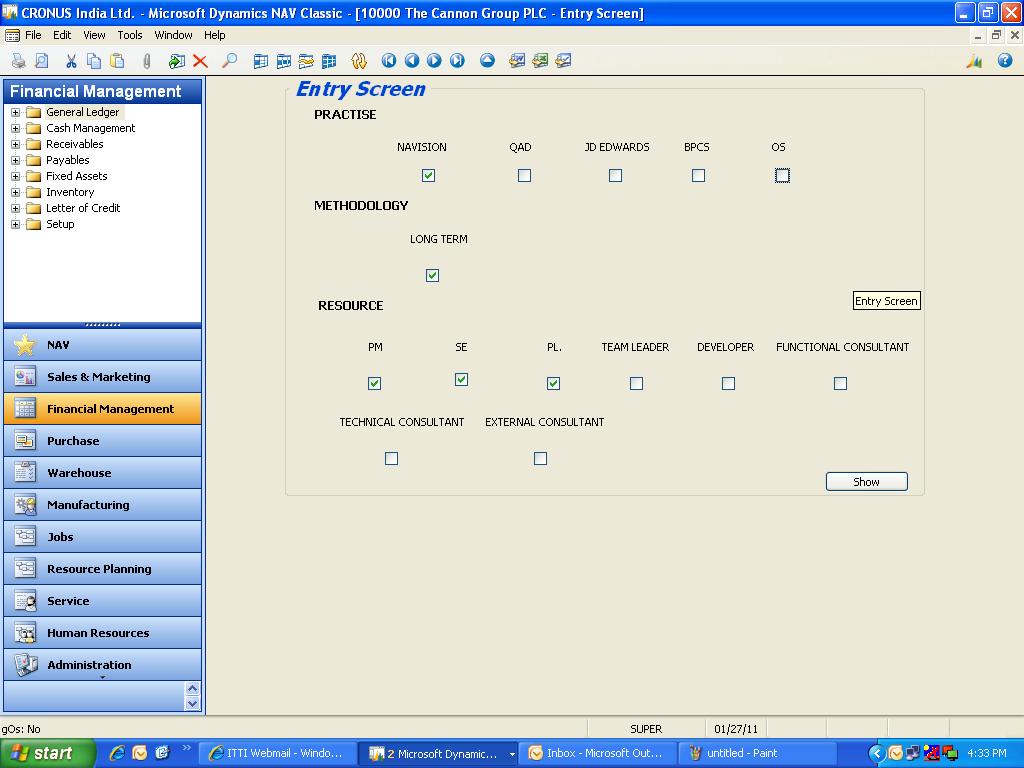Click the FlowFilter toolbar icon
This screenshot has height=768, width=1024.
[x=306, y=61]
